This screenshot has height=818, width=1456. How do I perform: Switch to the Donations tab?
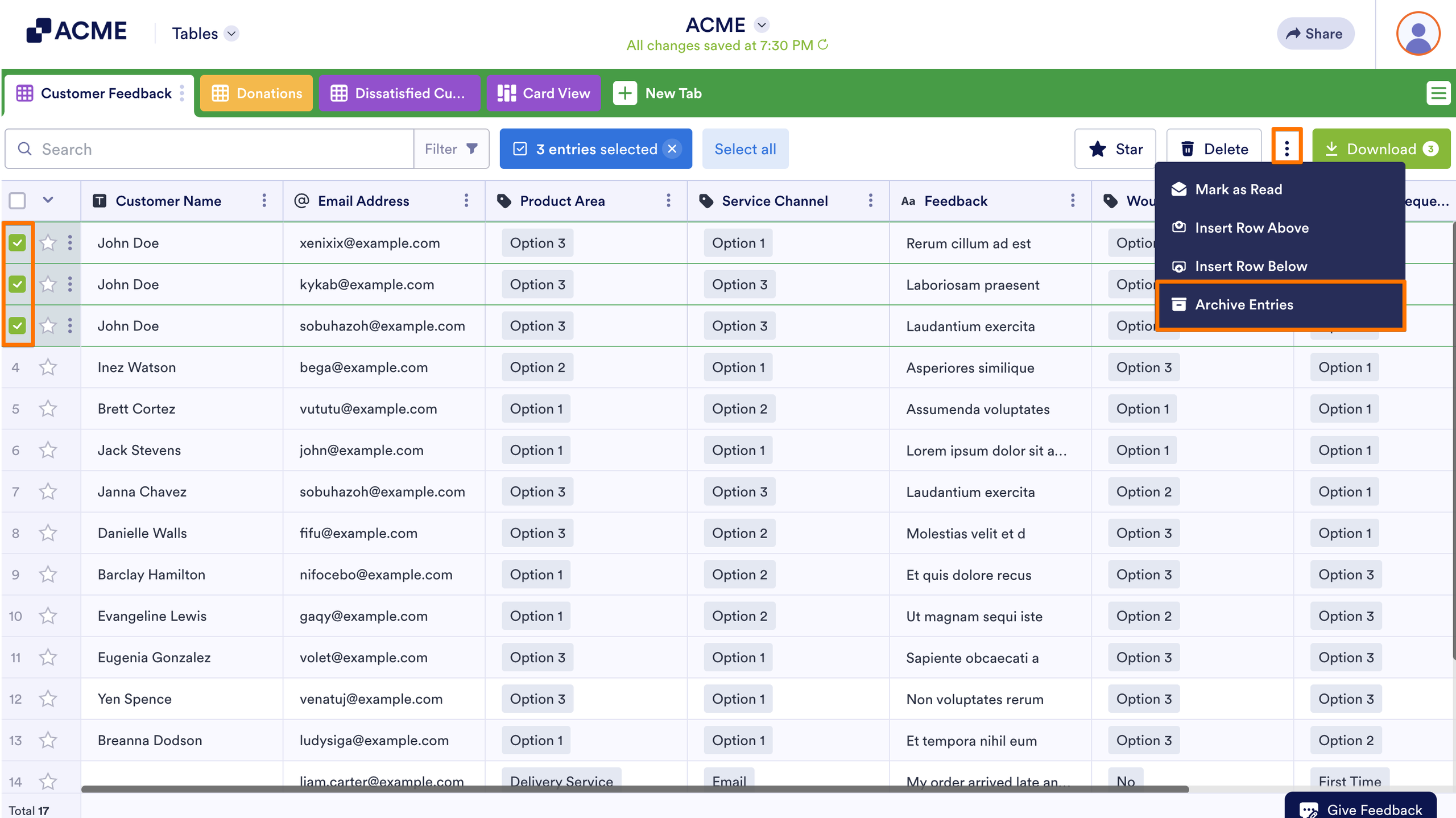coord(257,93)
